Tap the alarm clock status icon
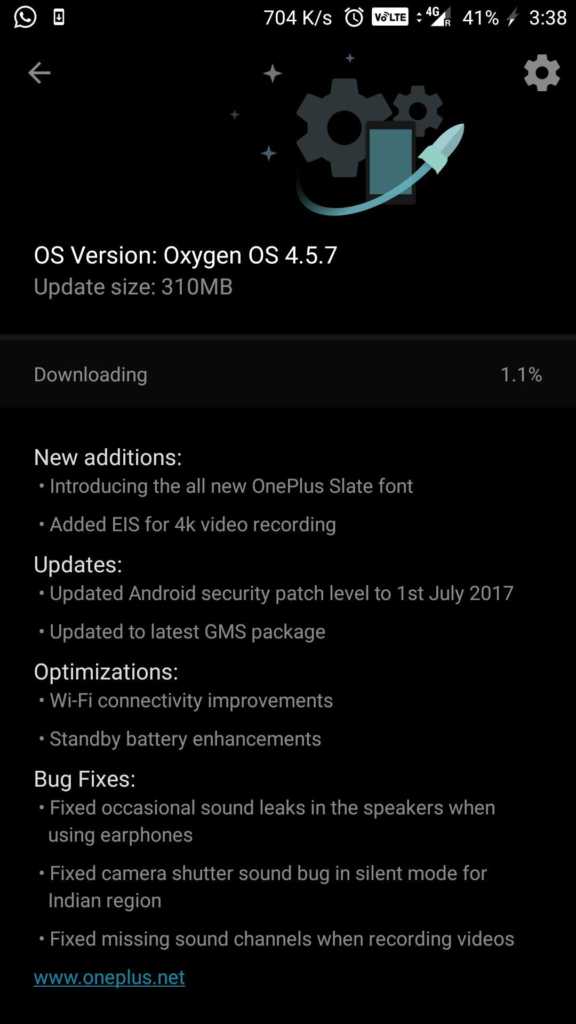This screenshot has width=576, height=1024. [353, 18]
